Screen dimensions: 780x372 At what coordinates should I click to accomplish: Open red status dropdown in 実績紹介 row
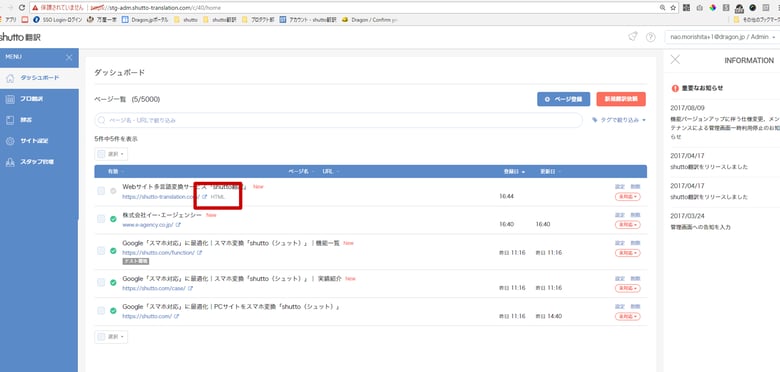[x=628, y=288]
